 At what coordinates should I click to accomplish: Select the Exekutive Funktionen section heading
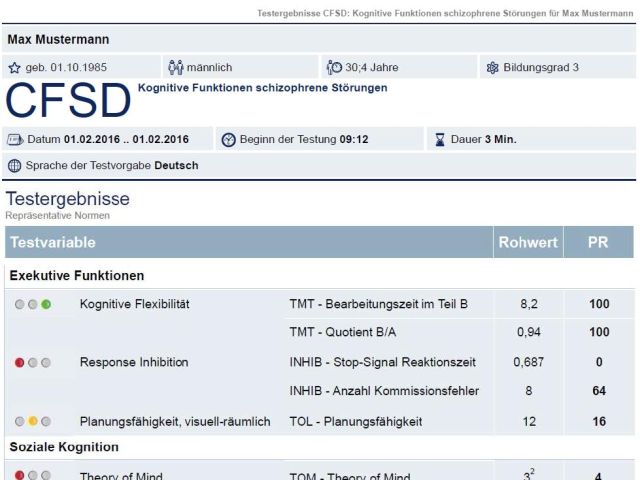[x=77, y=276]
